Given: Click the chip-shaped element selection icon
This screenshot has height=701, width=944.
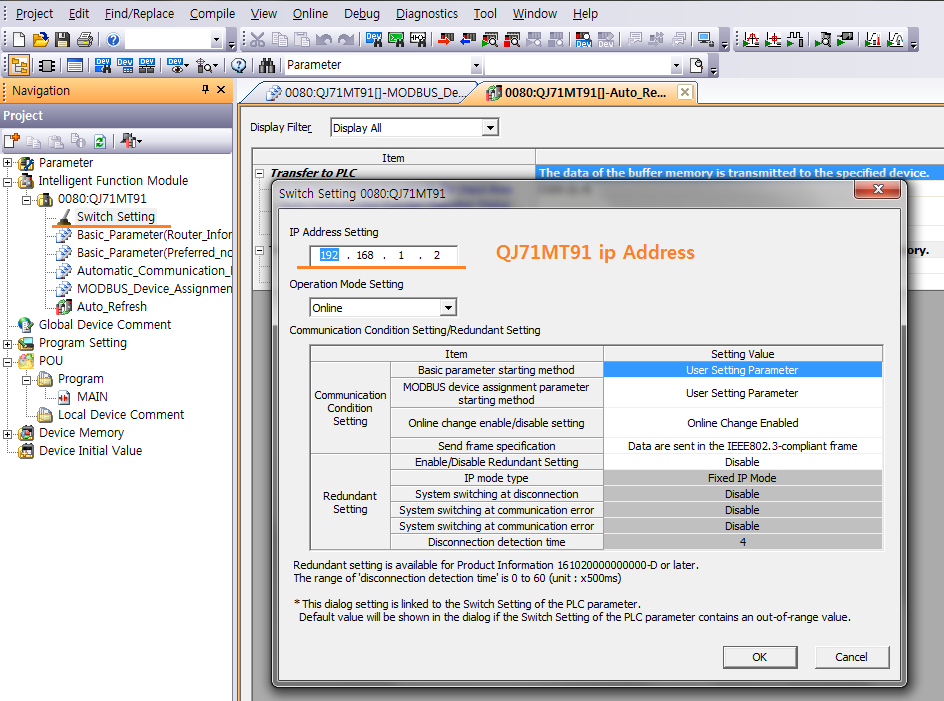Looking at the screenshot, I should tap(46, 65).
